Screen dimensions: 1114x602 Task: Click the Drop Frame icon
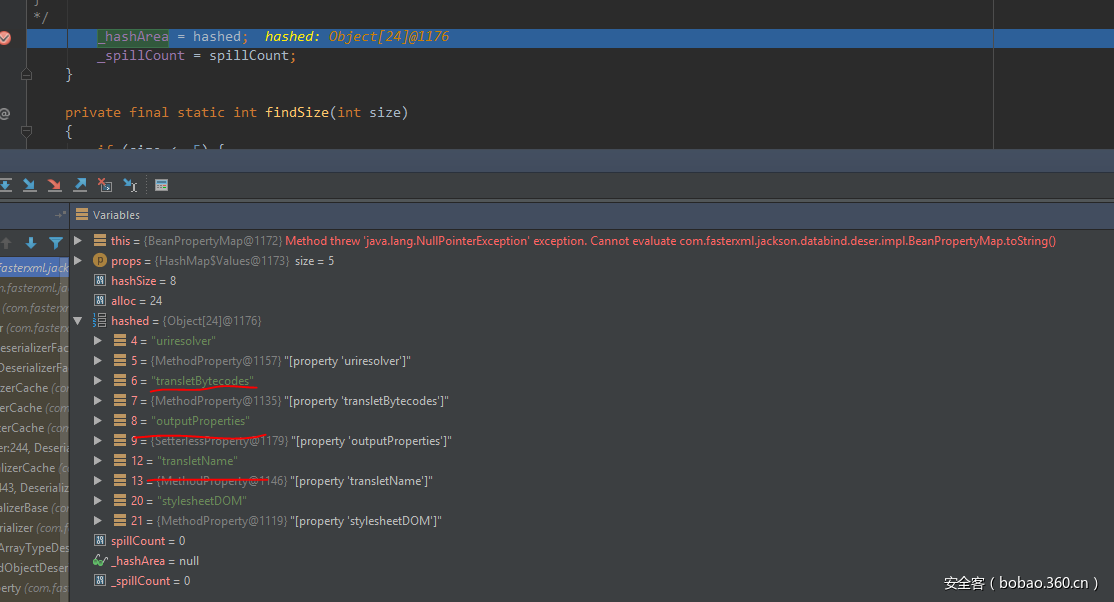105,185
